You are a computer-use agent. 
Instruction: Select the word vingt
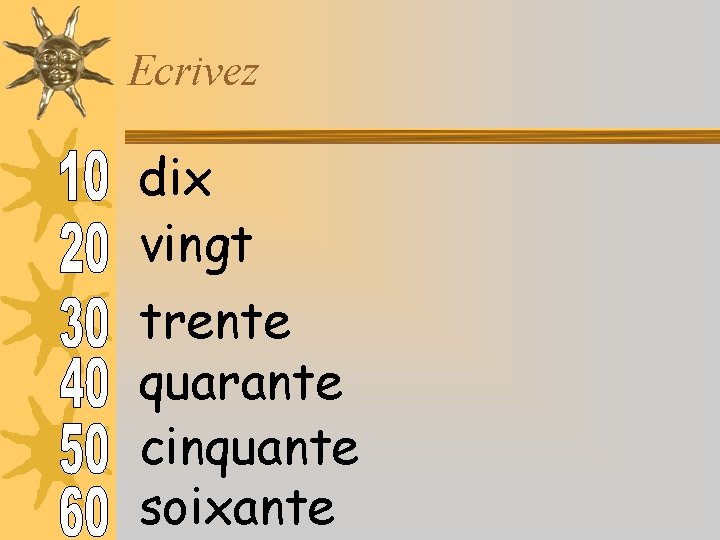196,250
